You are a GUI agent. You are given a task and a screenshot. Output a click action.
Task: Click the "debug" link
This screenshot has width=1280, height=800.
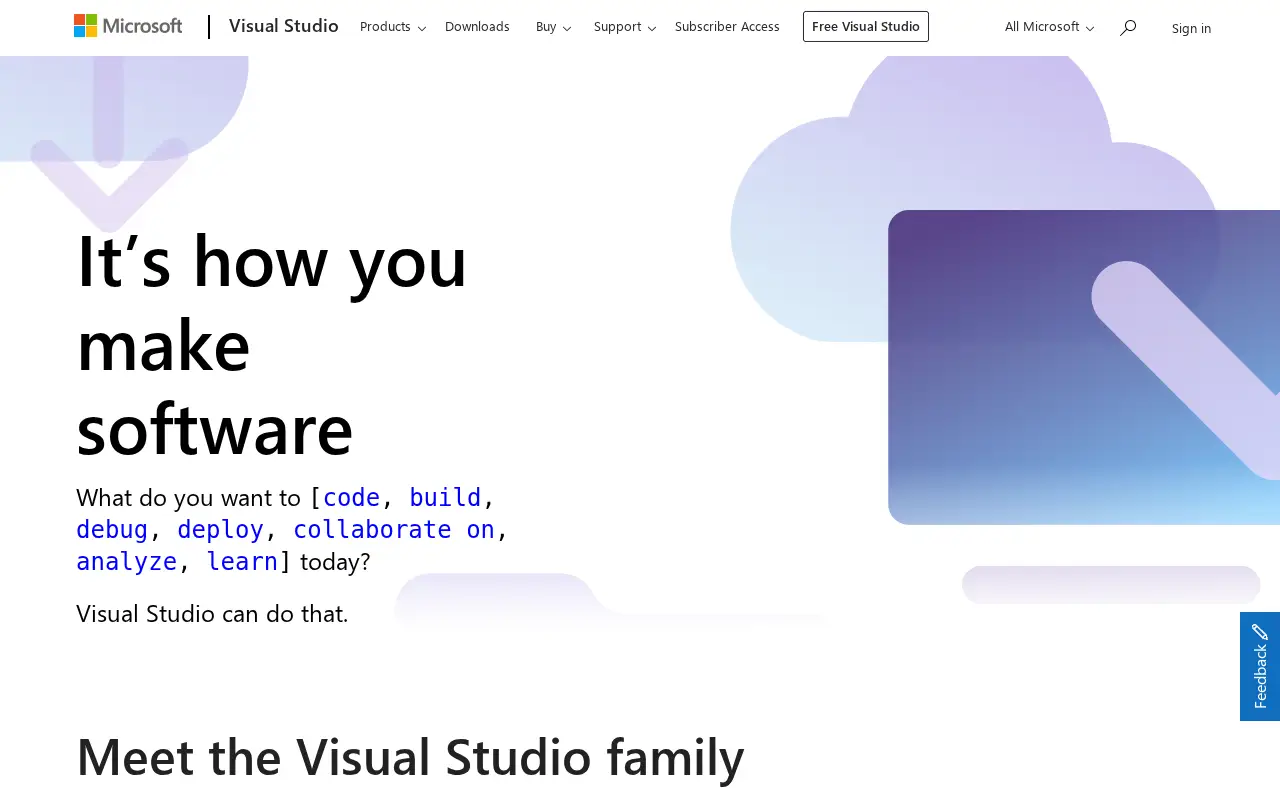click(112, 529)
